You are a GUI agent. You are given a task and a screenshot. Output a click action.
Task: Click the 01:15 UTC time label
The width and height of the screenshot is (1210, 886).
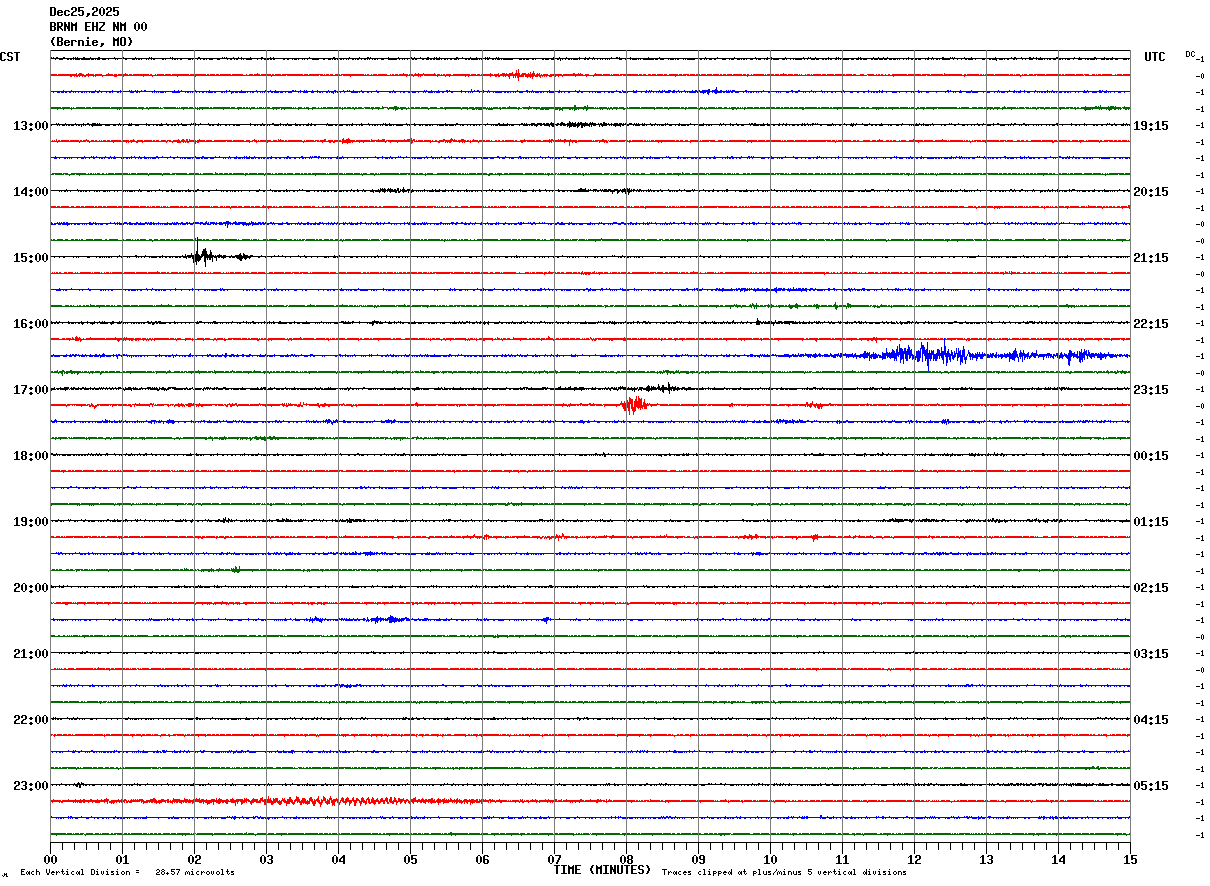pos(1151,522)
